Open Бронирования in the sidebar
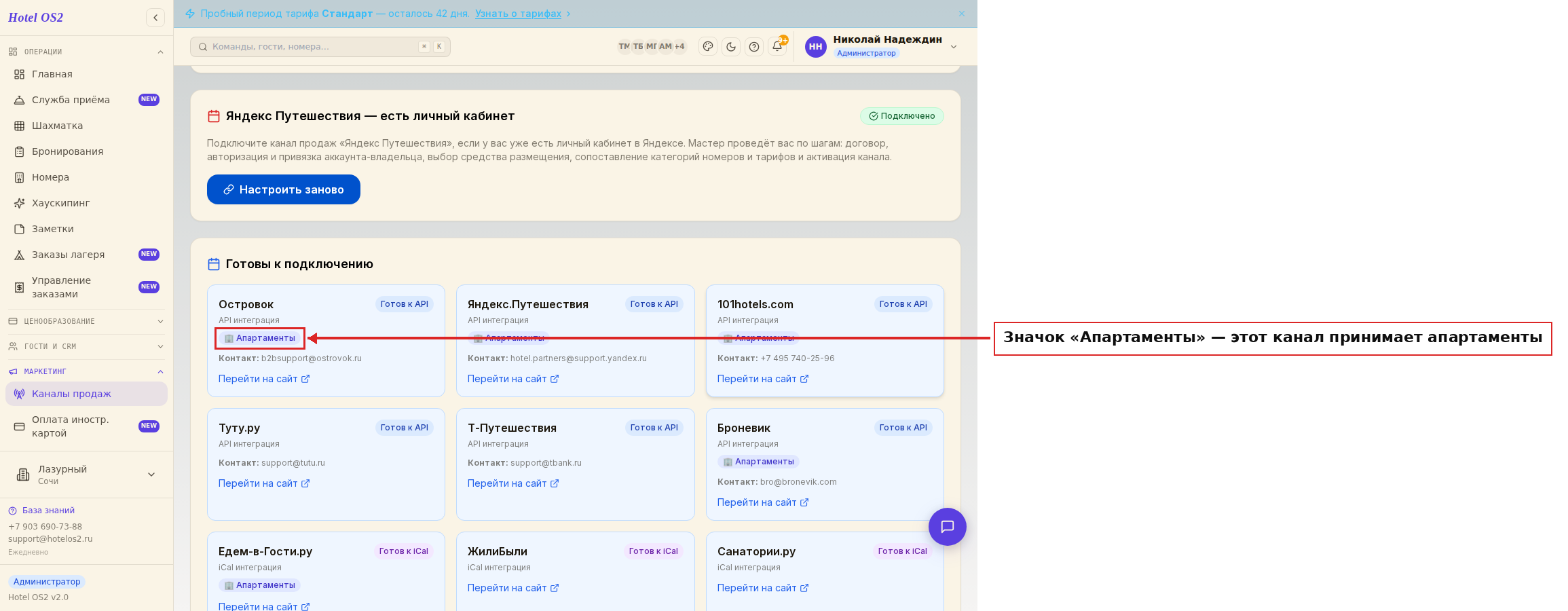The height and width of the screenshot is (611, 1568). [x=86, y=151]
